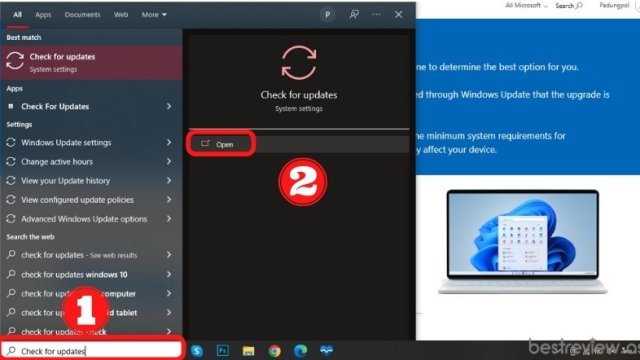Click magnifier beside check for updates windows 10
This screenshot has width=640, height=360.
click(x=11, y=274)
